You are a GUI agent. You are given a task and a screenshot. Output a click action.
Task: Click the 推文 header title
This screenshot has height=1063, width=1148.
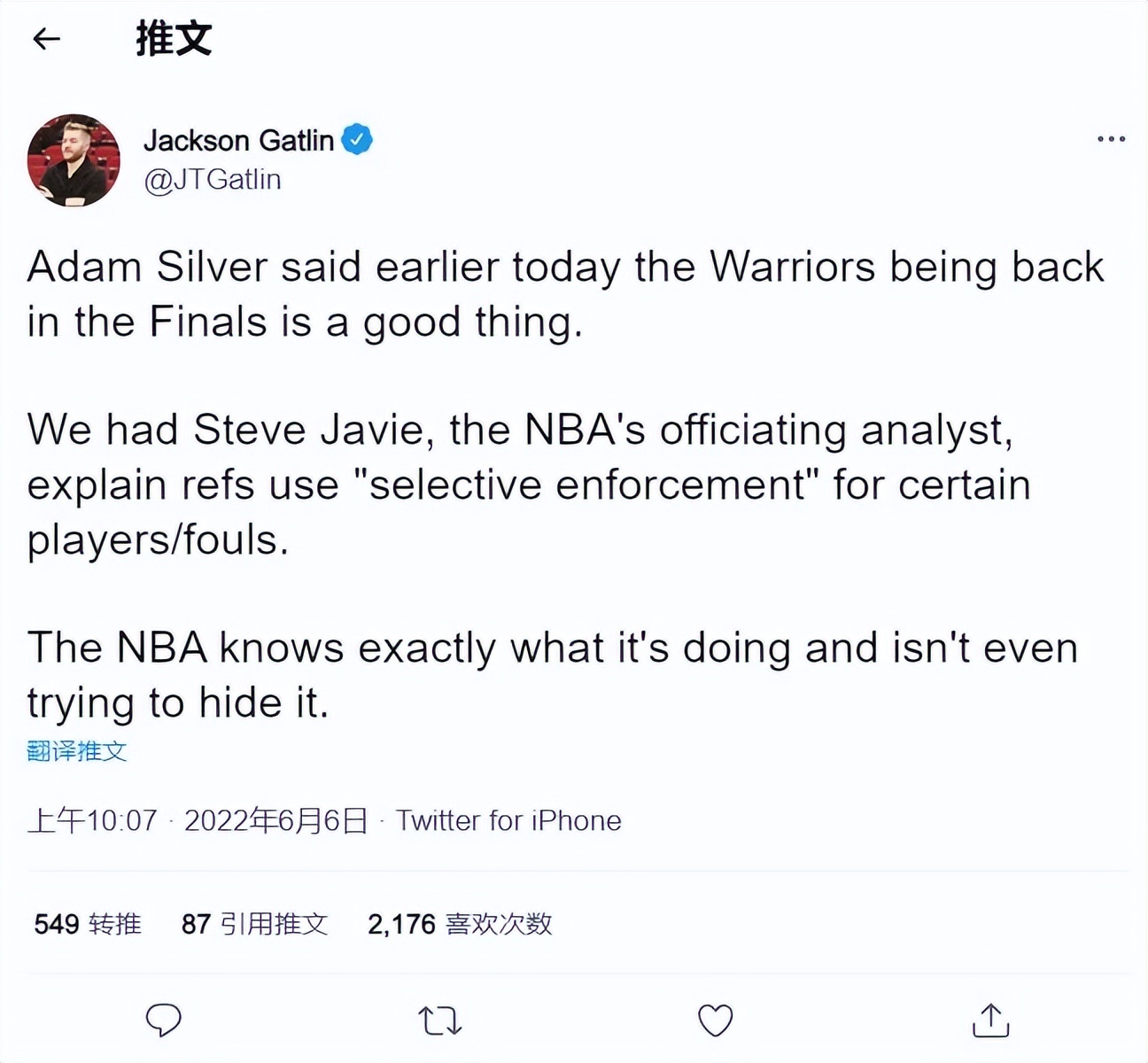[174, 39]
